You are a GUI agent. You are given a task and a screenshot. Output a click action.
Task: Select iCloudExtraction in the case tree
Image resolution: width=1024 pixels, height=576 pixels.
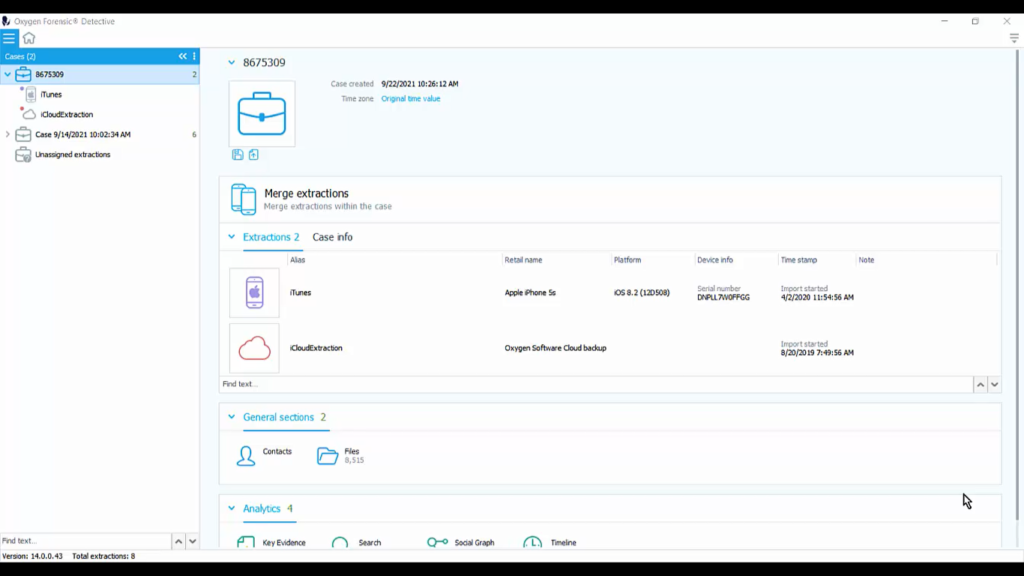[x=67, y=114]
